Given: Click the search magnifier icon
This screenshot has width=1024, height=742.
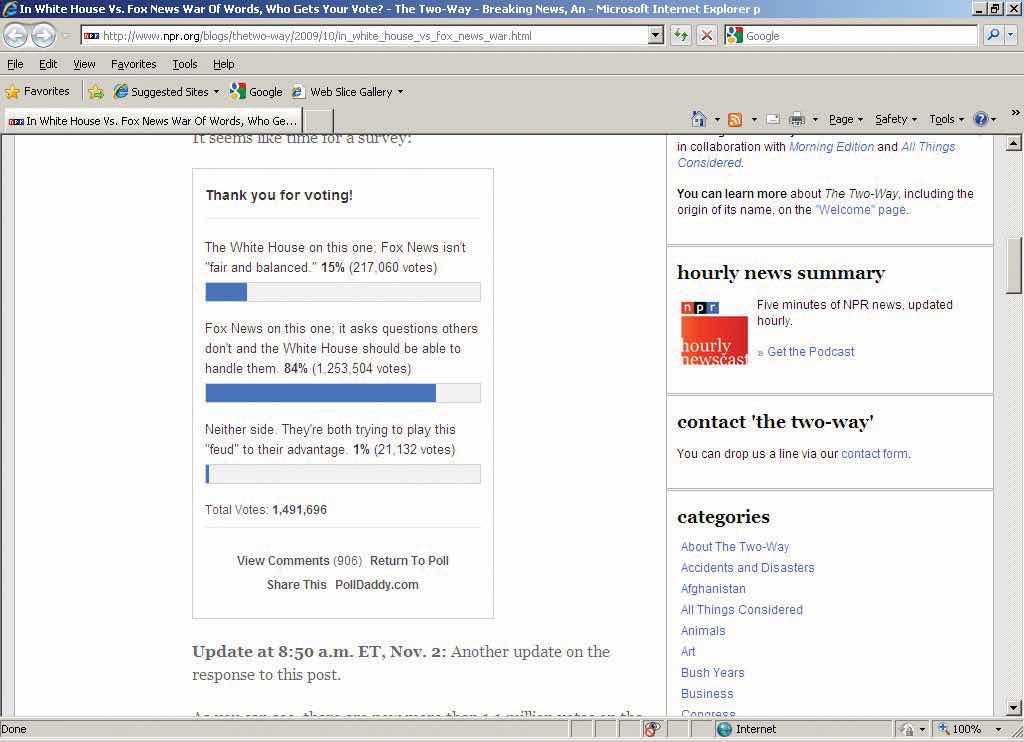Looking at the screenshot, I should (993, 35).
